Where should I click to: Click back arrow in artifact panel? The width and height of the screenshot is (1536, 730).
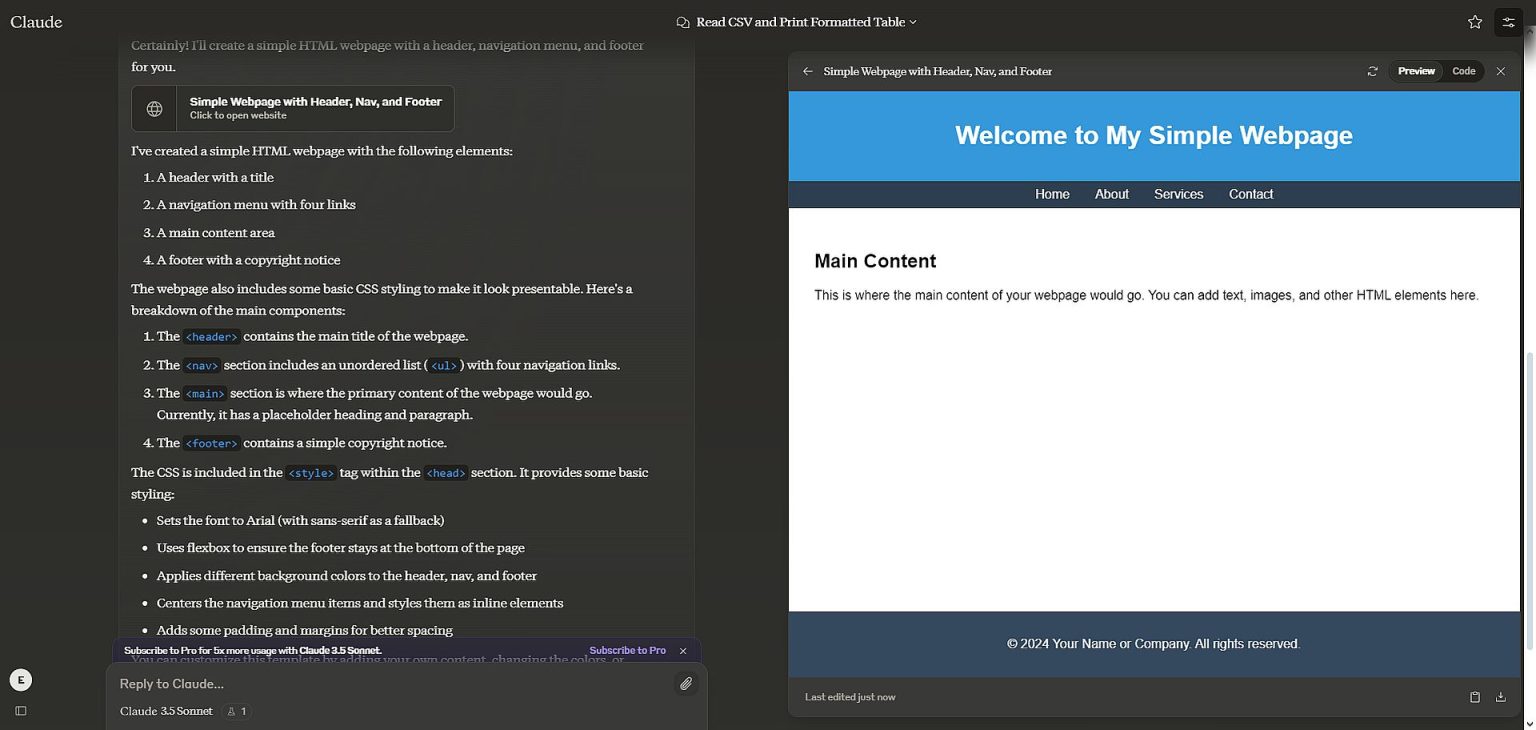pos(807,71)
